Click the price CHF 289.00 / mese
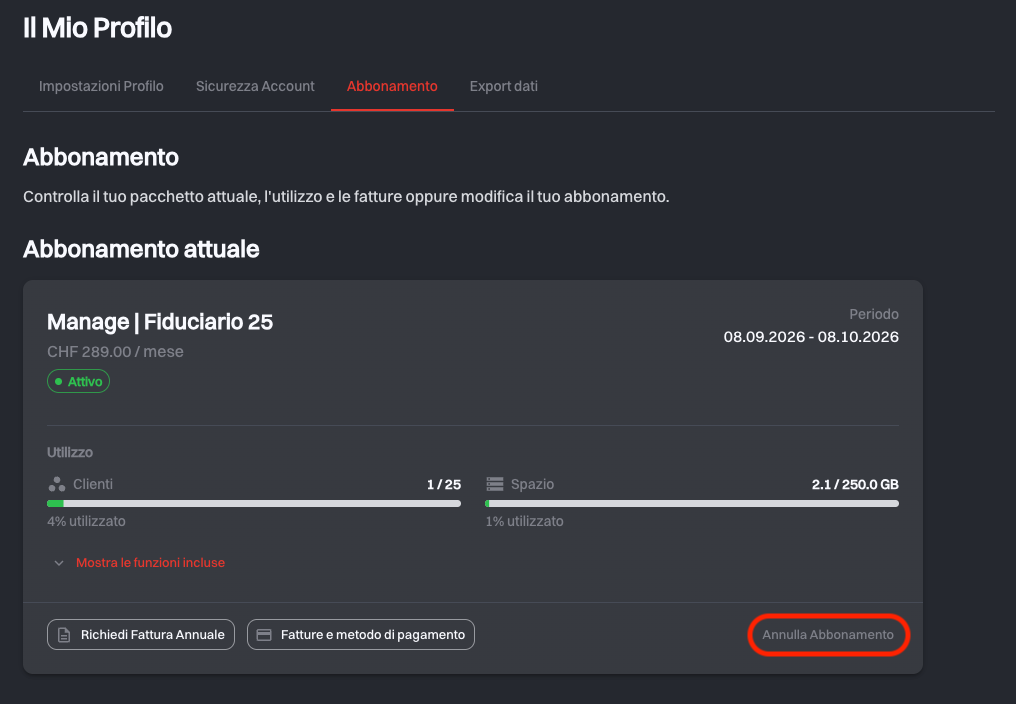 coord(115,351)
